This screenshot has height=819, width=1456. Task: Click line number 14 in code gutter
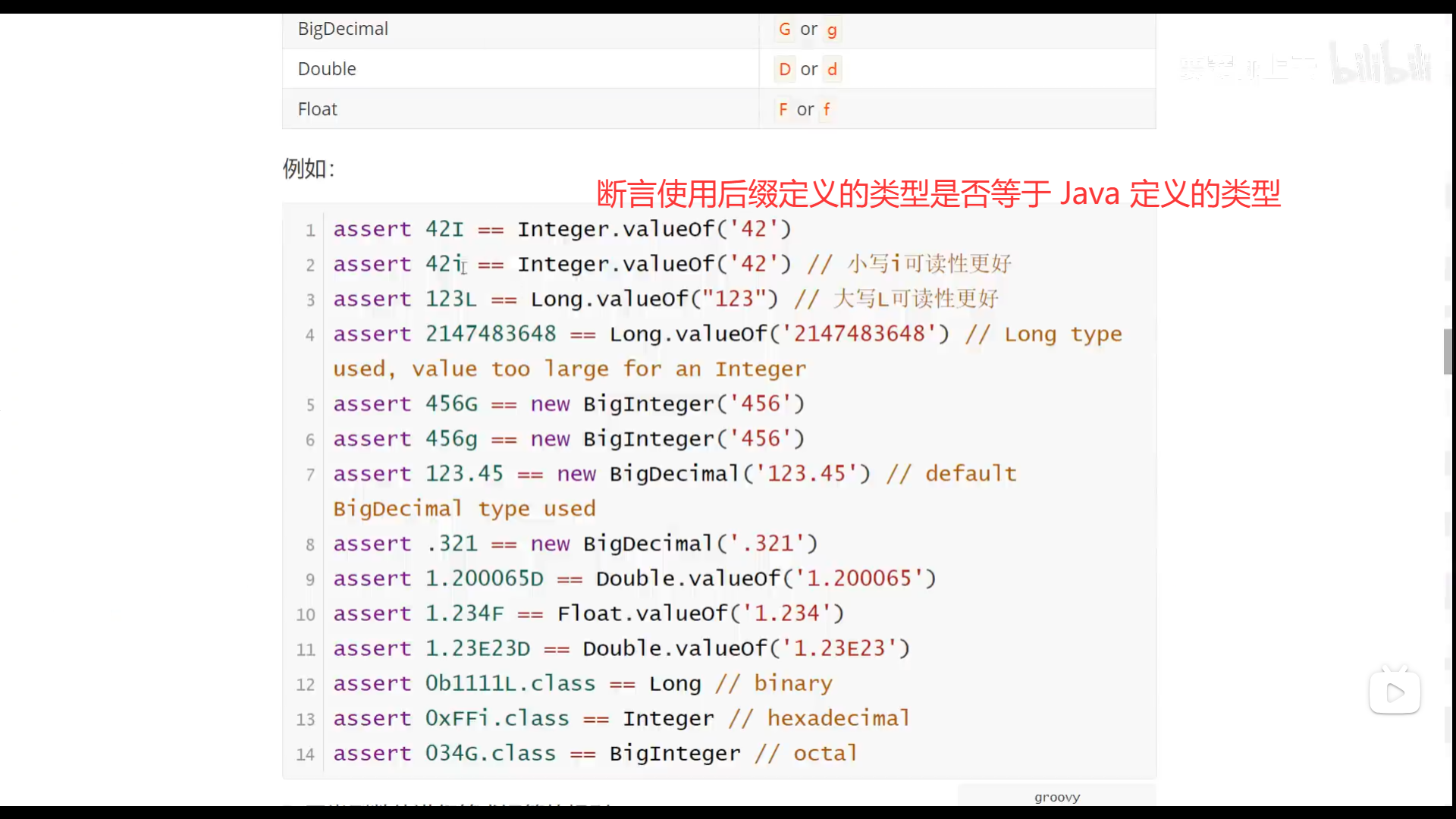(305, 755)
